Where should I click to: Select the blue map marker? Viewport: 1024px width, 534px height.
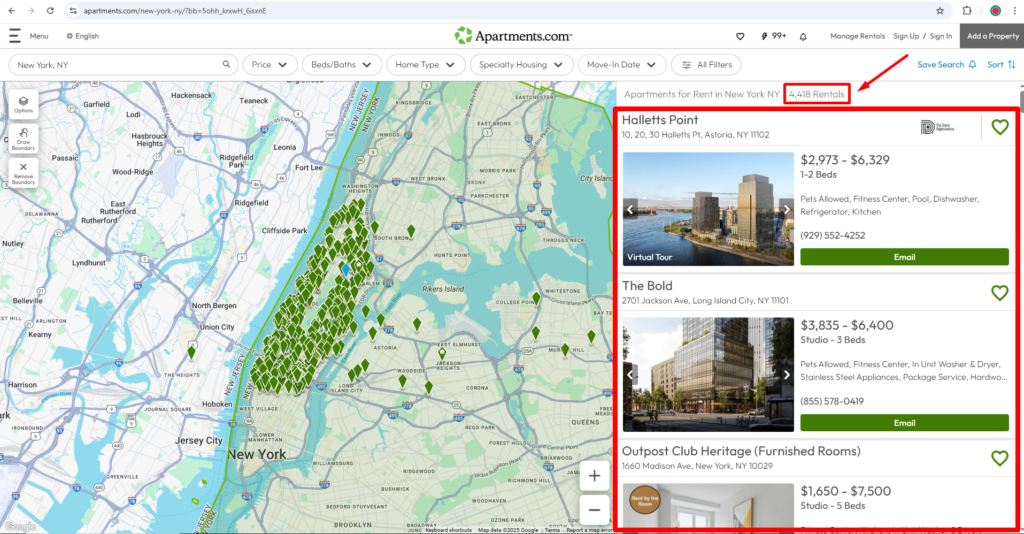click(x=345, y=269)
